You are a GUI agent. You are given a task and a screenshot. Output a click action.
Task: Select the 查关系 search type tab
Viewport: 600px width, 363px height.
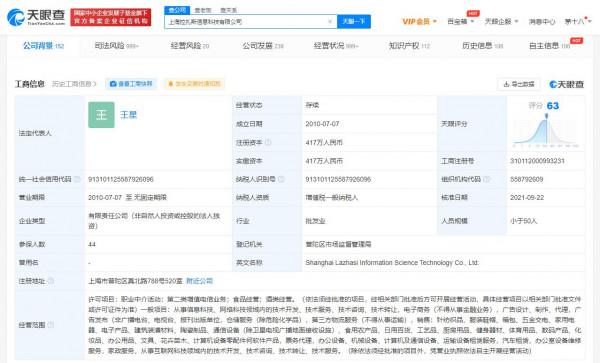228,10
